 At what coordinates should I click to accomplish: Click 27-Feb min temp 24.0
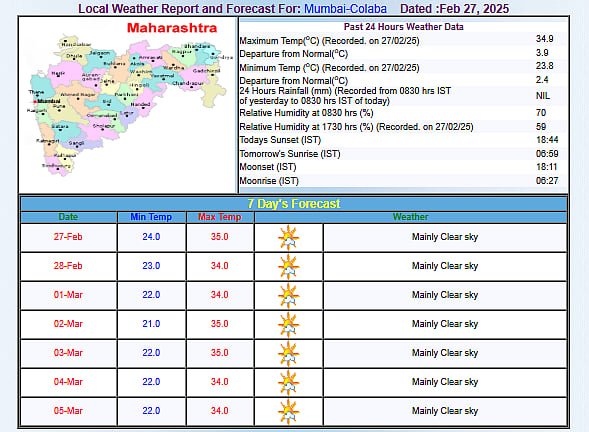pos(151,237)
